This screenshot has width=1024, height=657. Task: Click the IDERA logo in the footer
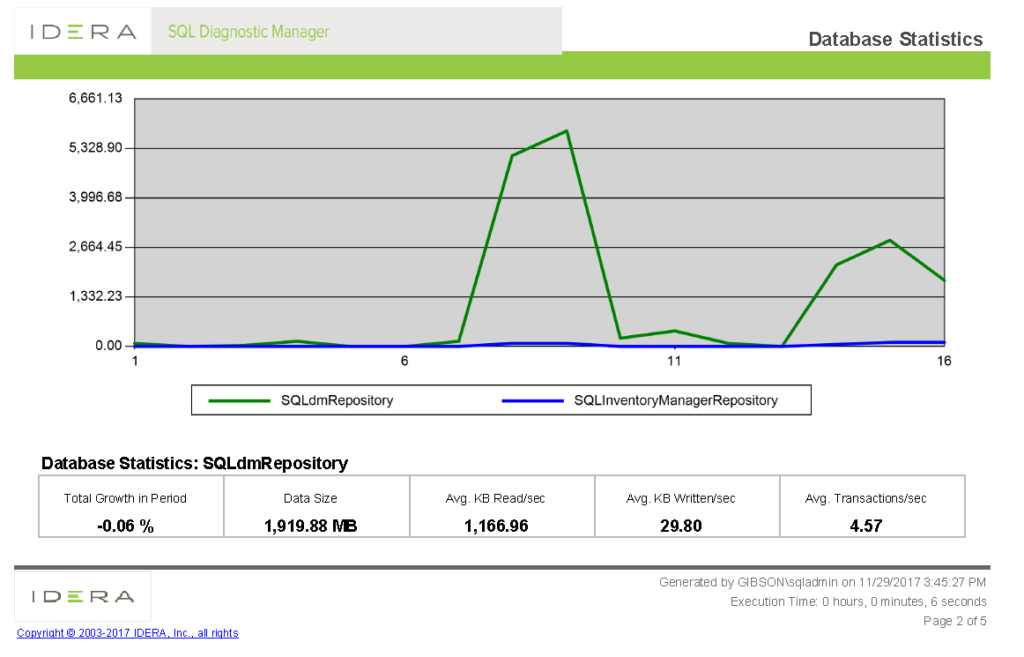(x=82, y=595)
